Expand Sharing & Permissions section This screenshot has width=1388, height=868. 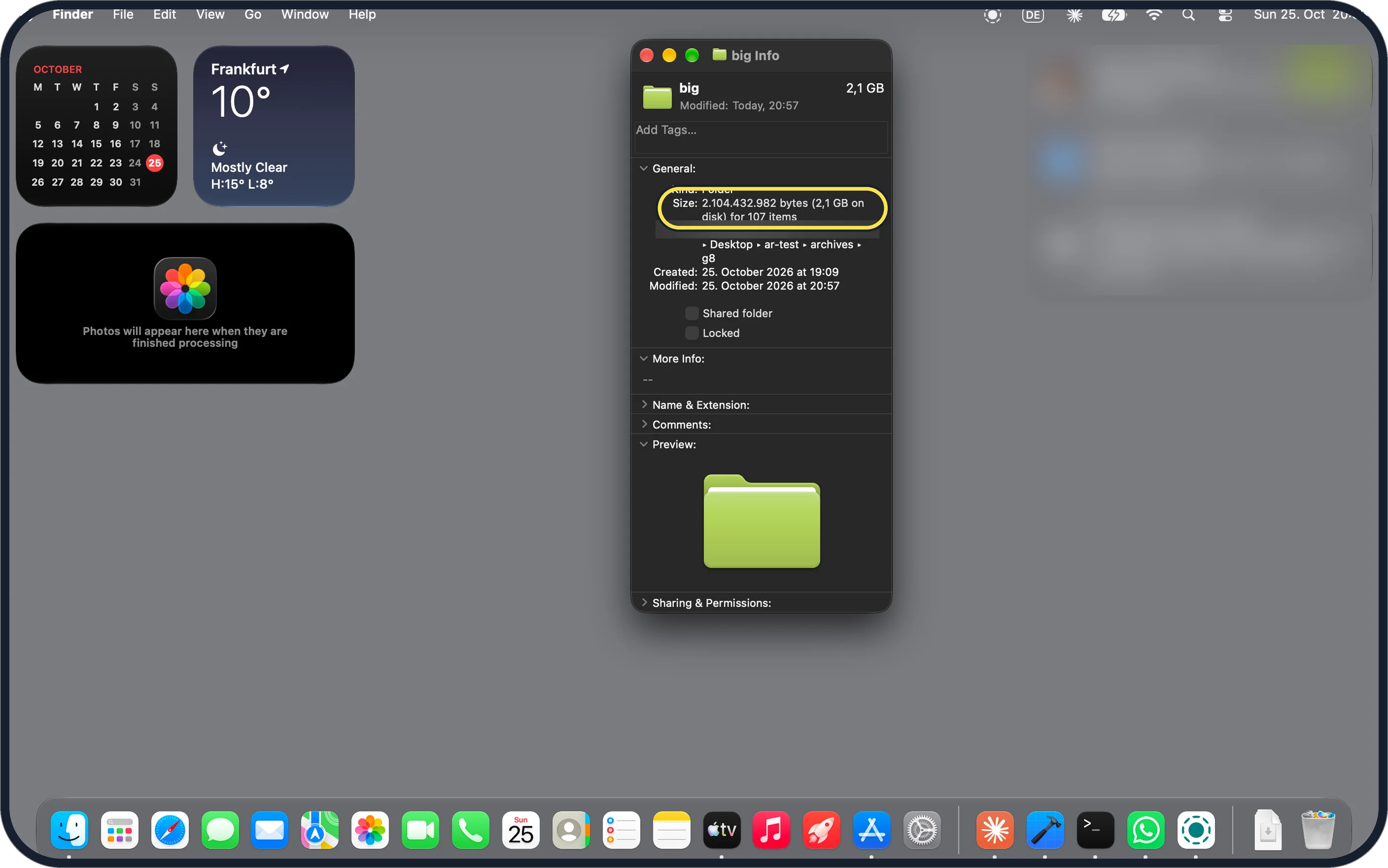(644, 603)
